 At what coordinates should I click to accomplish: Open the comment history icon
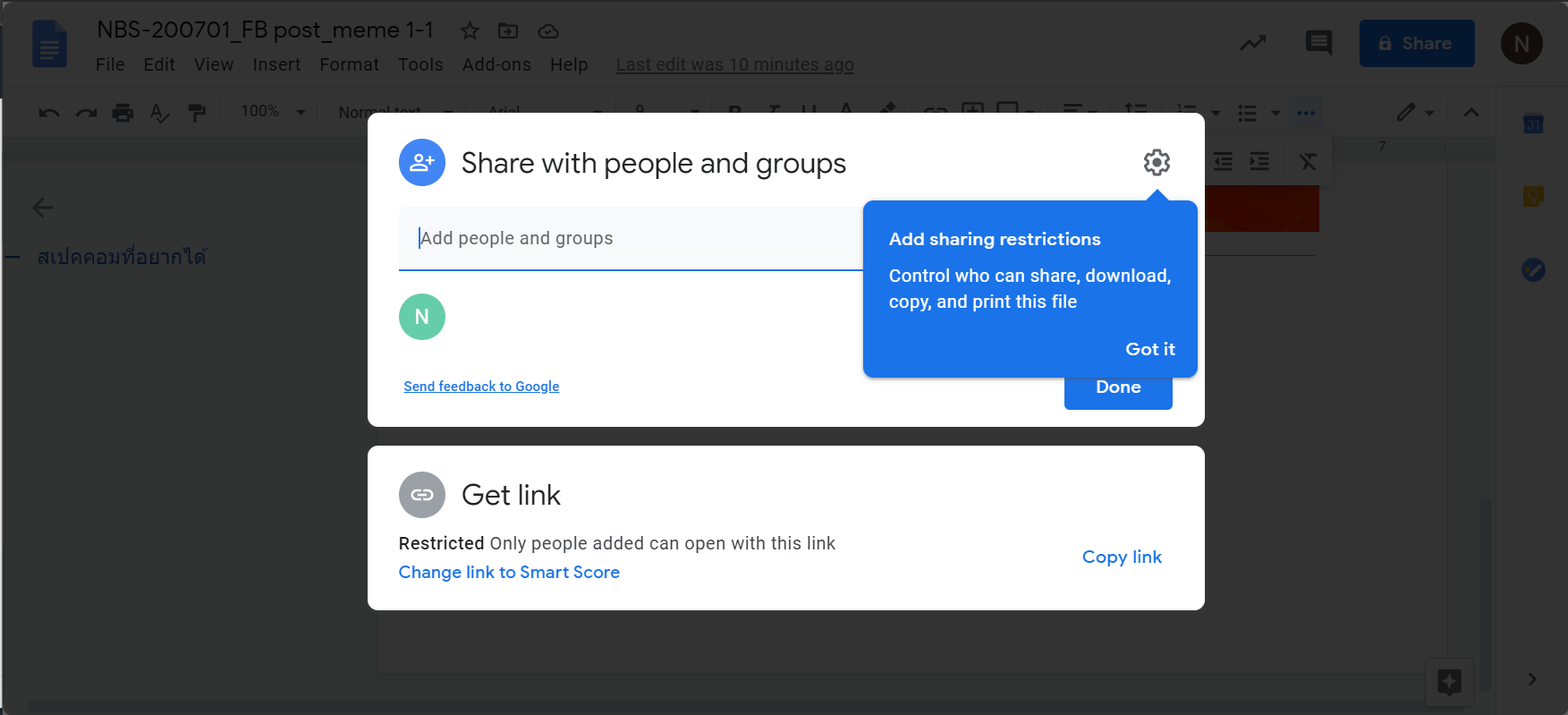pos(1318,42)
